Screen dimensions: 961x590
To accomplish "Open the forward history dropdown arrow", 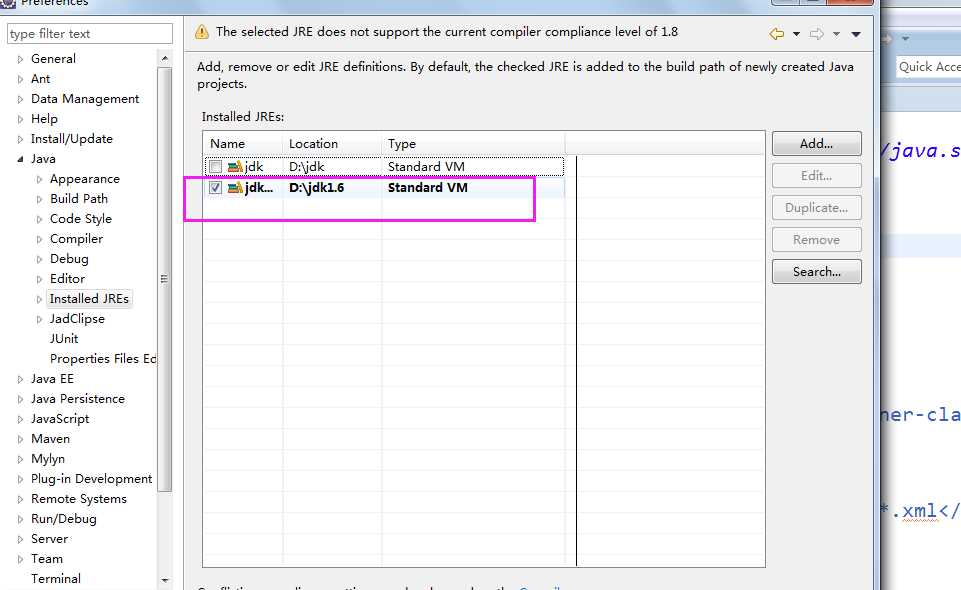I will click(x=836, y=34).
